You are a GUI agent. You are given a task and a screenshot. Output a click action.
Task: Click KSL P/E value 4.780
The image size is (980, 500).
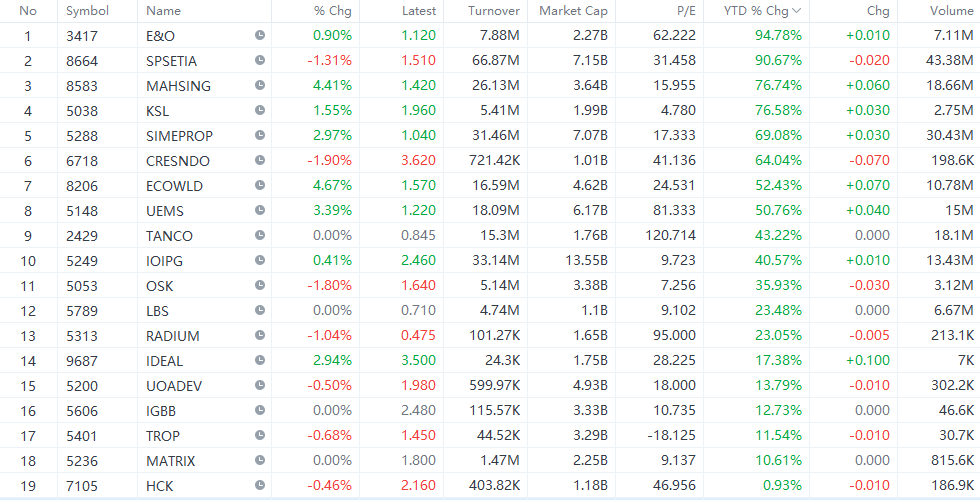pyautogui.click(x=678, y=111)
